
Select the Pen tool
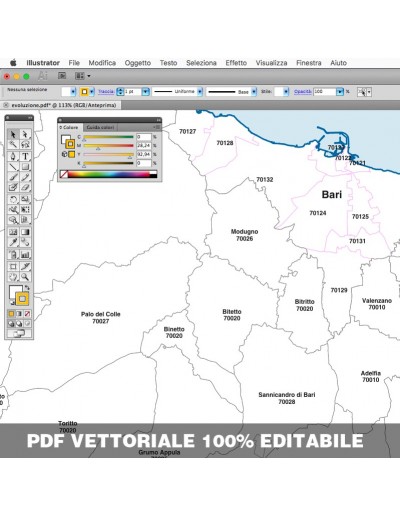(13, 156)
